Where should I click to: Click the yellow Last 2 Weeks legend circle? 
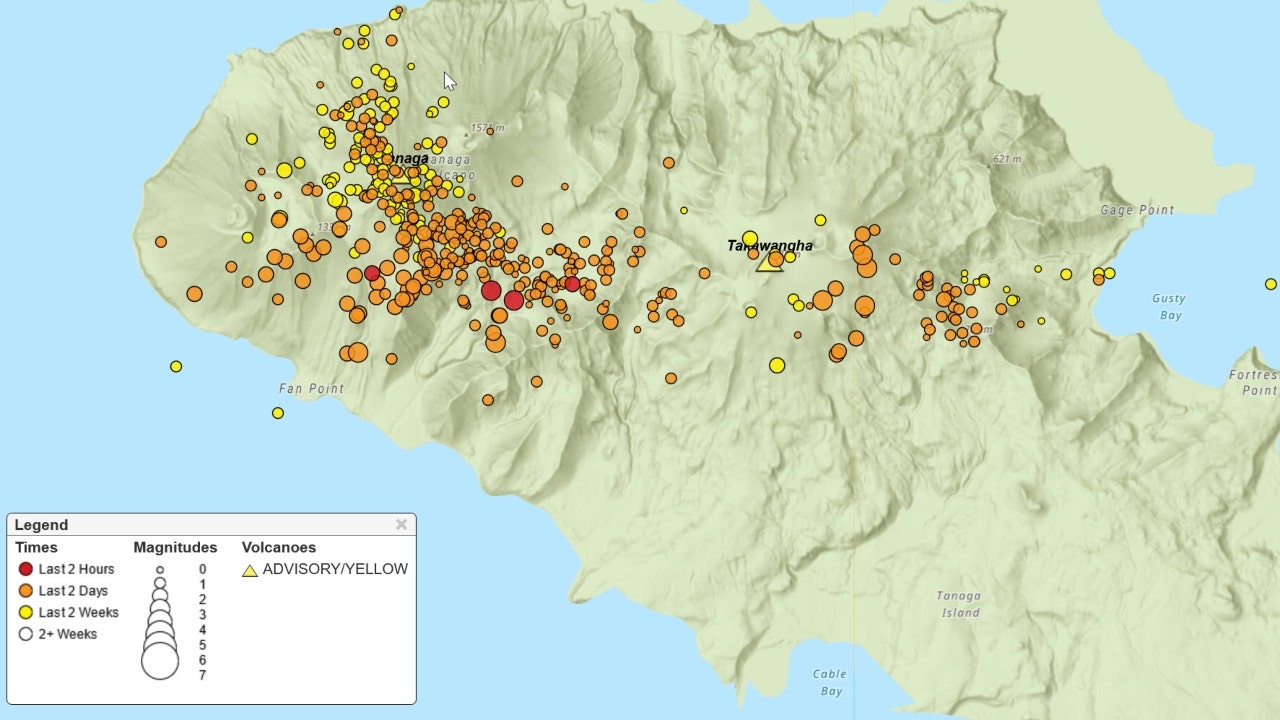pos(26,612)
